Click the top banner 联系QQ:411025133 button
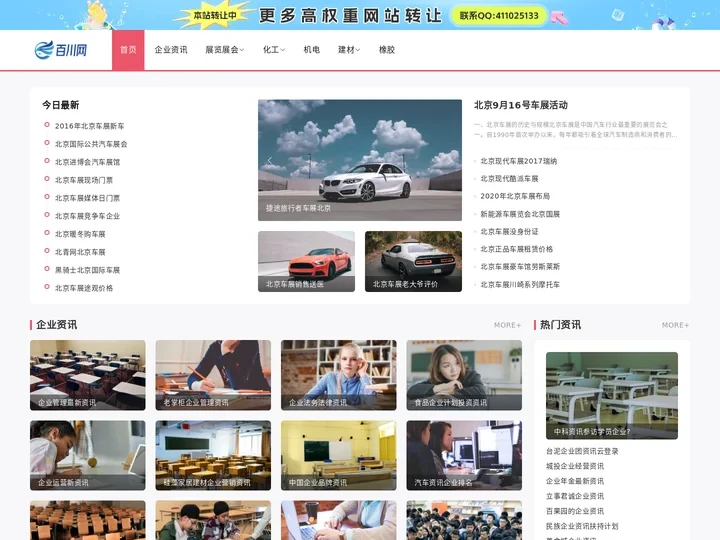The width and height of the screenshot is (720, 540). pos(499,16)
